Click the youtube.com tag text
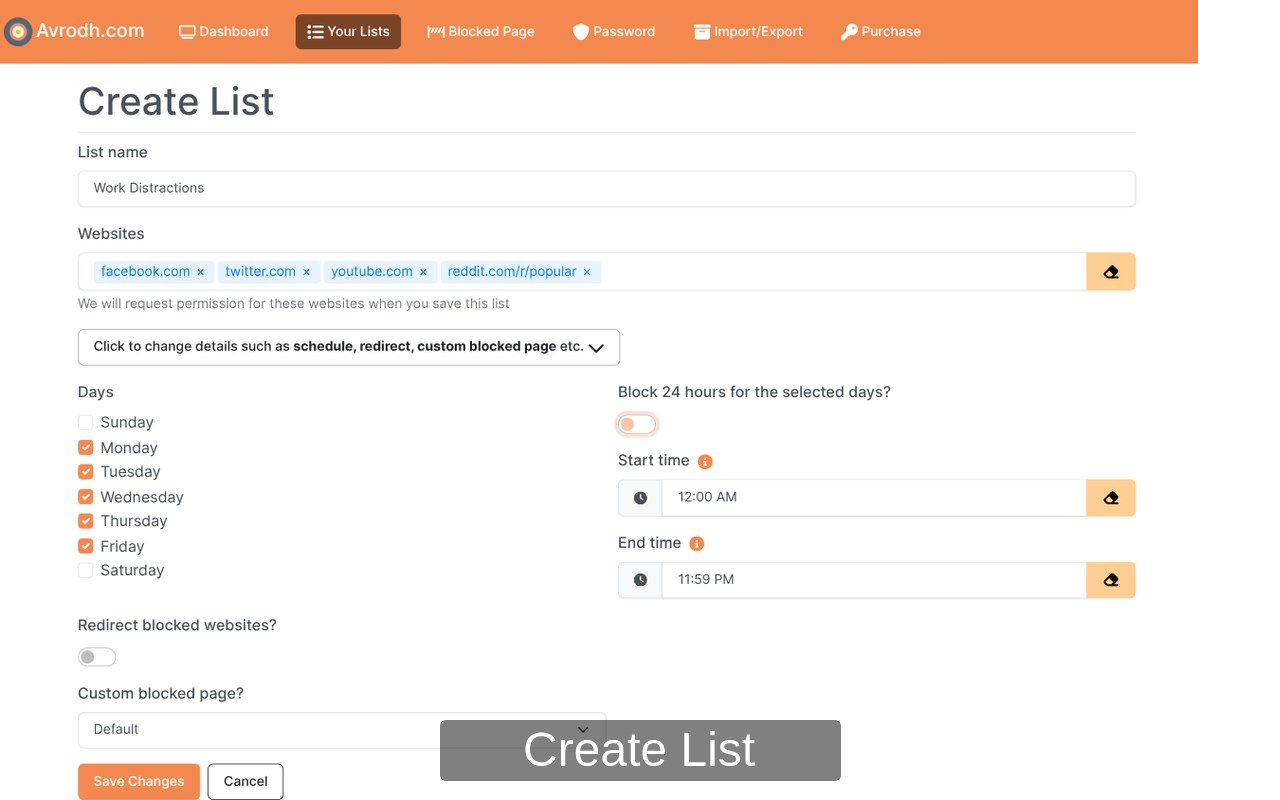Screen dimensions: 1280x800 (372, 271)
